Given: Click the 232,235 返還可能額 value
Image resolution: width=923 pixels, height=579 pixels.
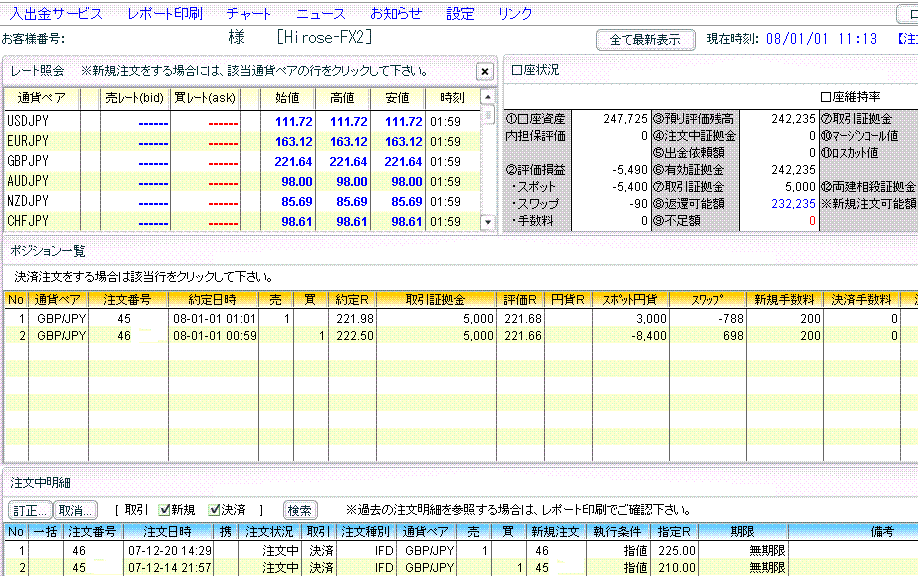Looking at the screenshot, I should tap(793, 204).
